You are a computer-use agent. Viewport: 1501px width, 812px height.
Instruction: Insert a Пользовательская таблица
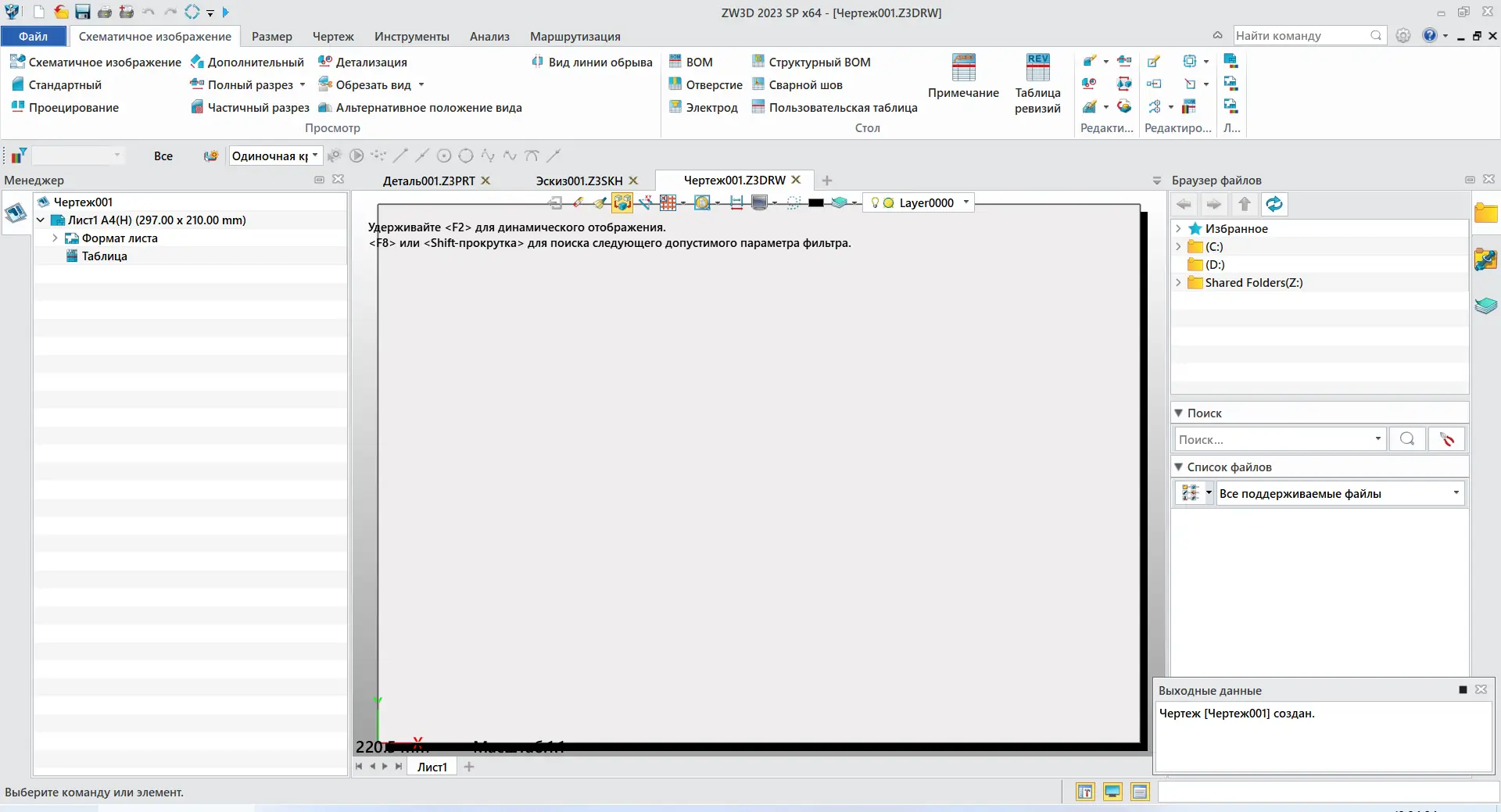(835, 107)
